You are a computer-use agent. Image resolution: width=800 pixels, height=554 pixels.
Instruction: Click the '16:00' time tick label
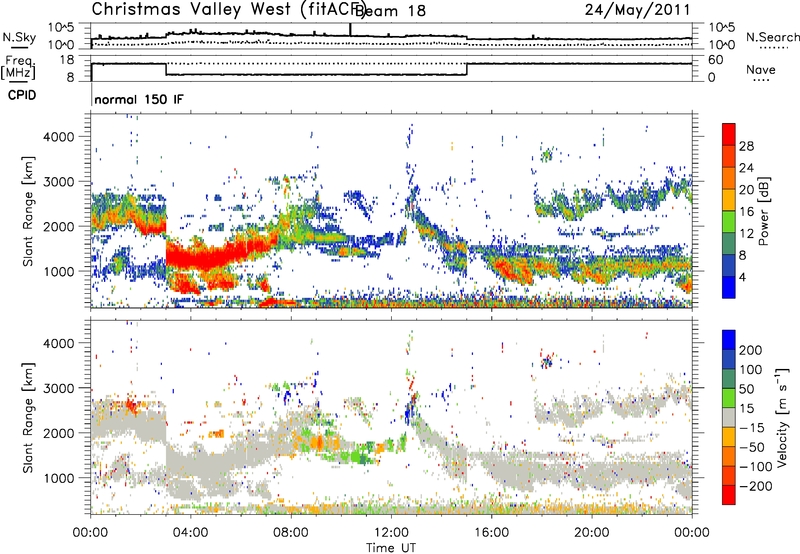(x=491, y=533)
